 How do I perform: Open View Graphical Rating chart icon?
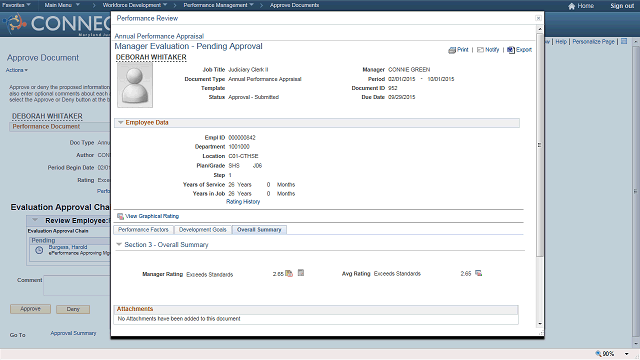tap(120, 216)
